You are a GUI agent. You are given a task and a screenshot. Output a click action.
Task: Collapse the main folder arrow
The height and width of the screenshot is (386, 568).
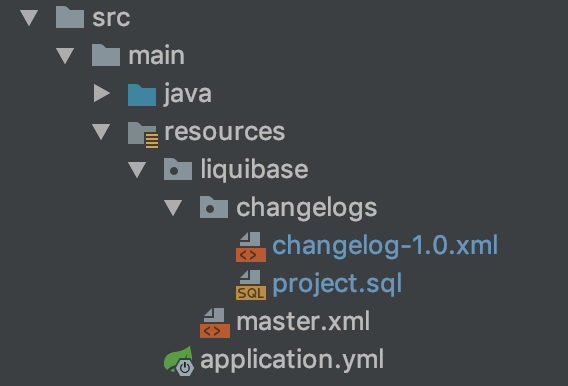click(x=65, y=56)
